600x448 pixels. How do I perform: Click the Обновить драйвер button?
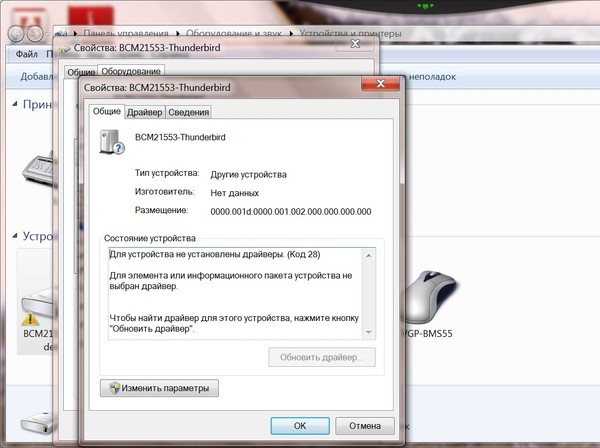322,357
